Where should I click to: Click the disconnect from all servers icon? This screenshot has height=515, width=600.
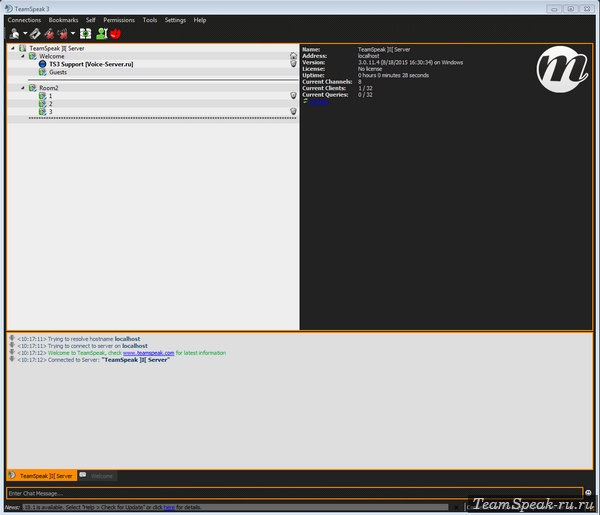(62, 34)
